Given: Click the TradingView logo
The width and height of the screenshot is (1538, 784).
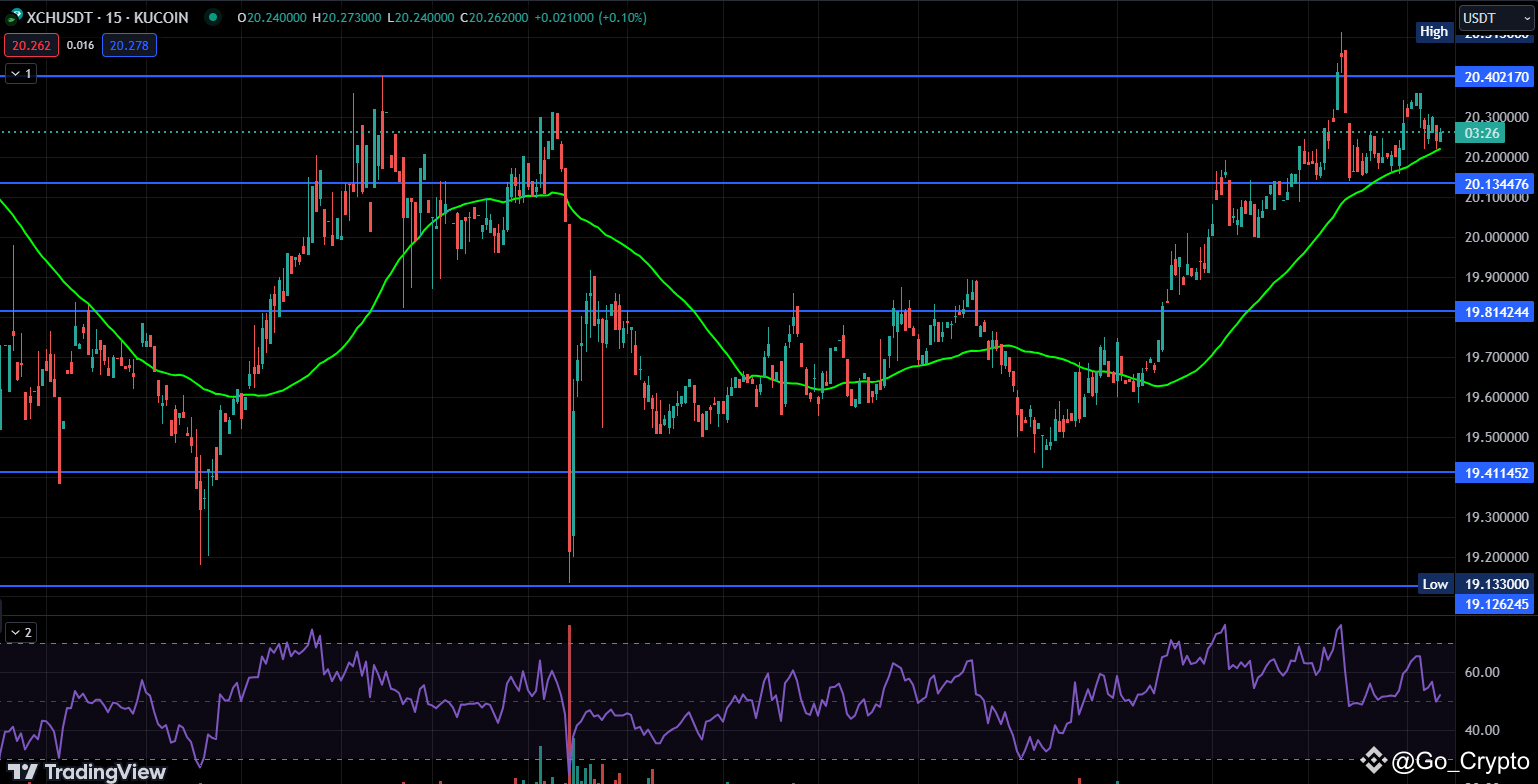Looking at the screenshot, I should [87, 771].
